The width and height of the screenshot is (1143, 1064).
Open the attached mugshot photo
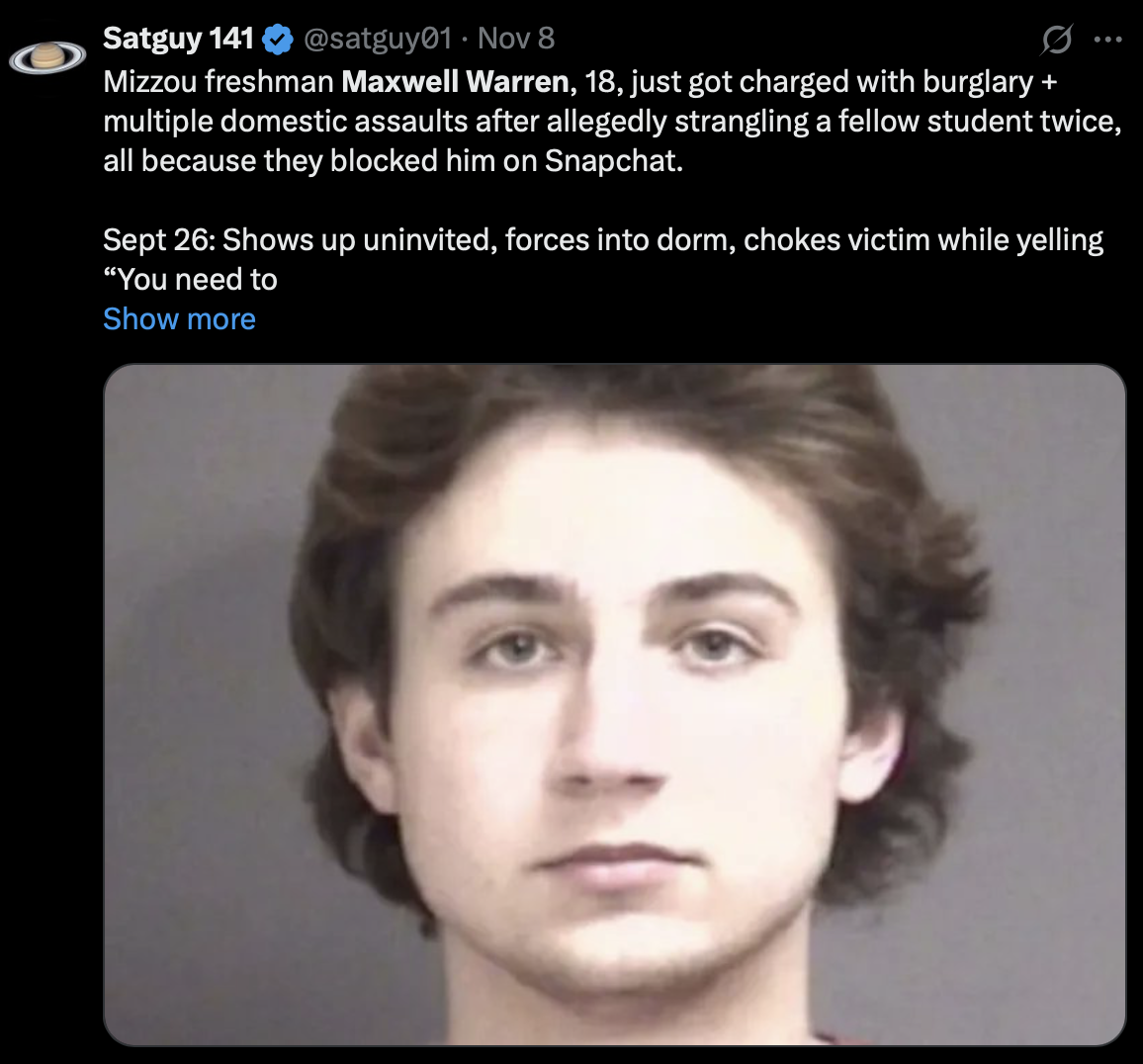pos(615,704)
